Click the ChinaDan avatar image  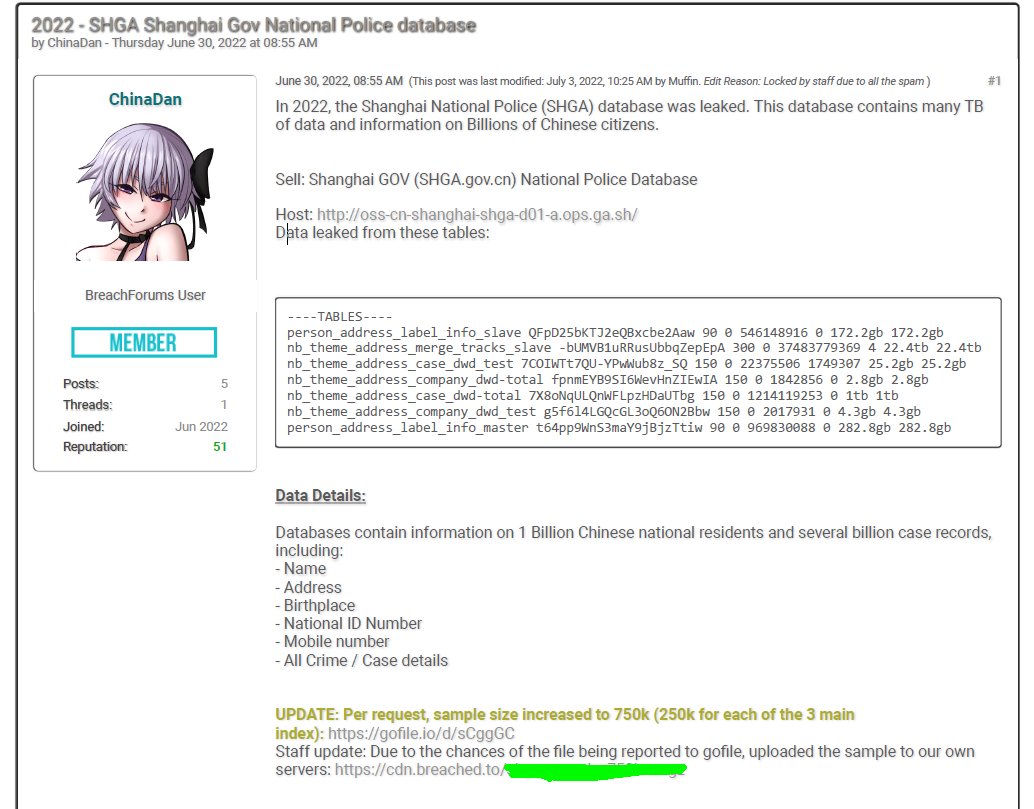pyautogui.click(x=145, y=192)
